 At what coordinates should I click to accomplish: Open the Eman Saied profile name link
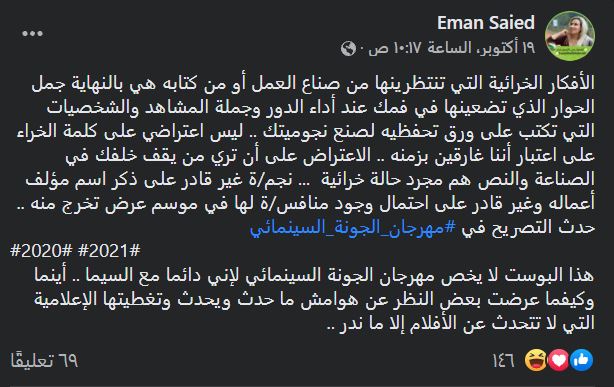coord(486,23)
